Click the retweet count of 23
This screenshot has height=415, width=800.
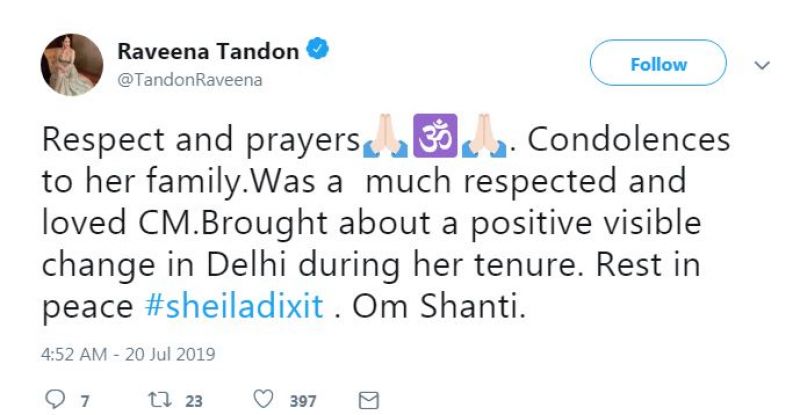(x=193, y=401)
